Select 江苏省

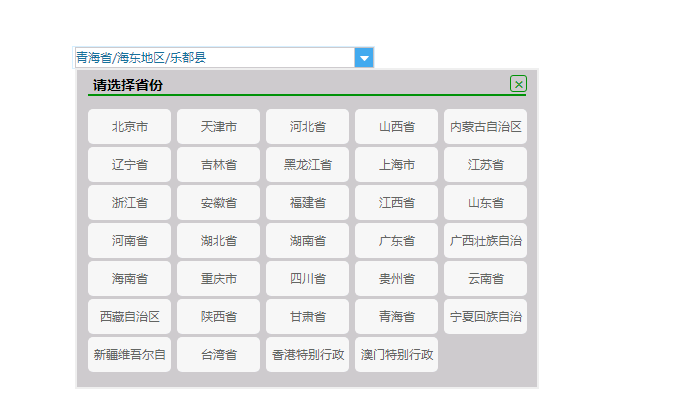(x=486, y=165)
